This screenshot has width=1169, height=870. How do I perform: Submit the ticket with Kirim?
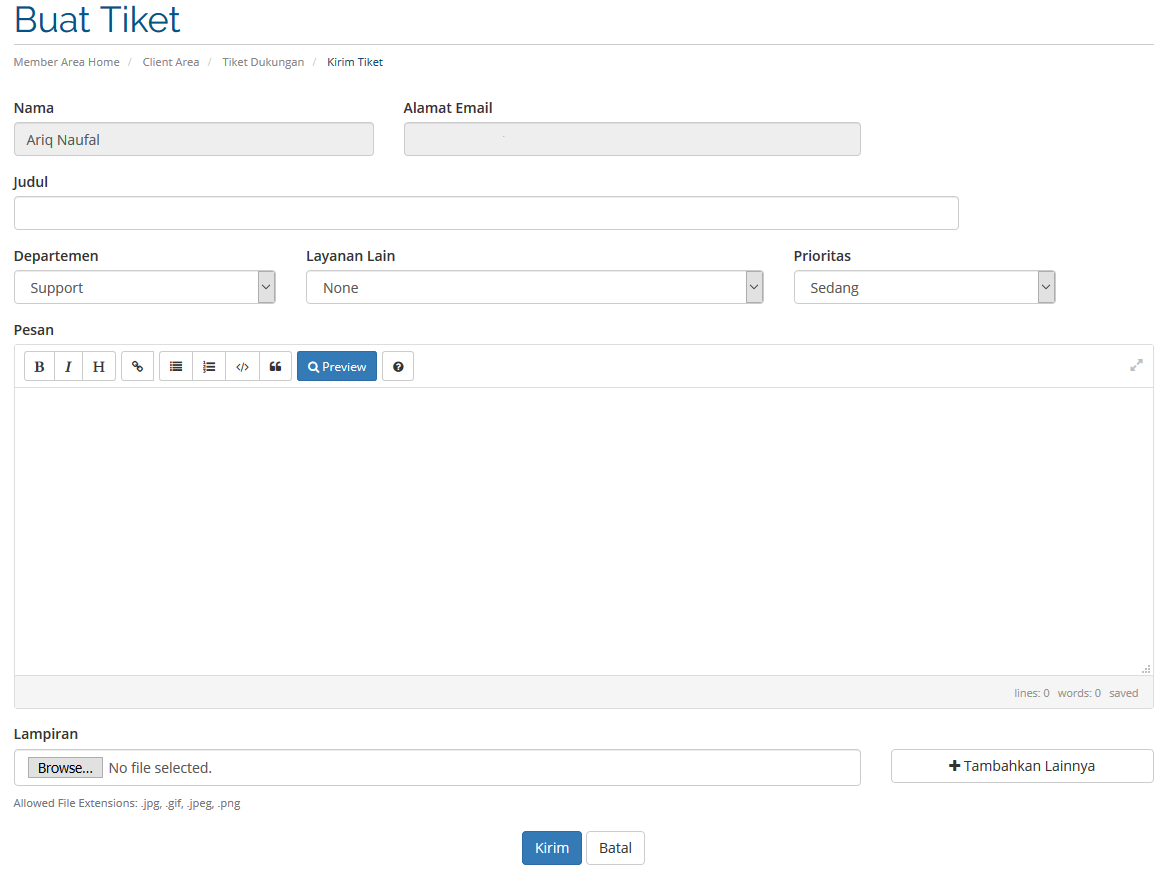coord(551,848)
